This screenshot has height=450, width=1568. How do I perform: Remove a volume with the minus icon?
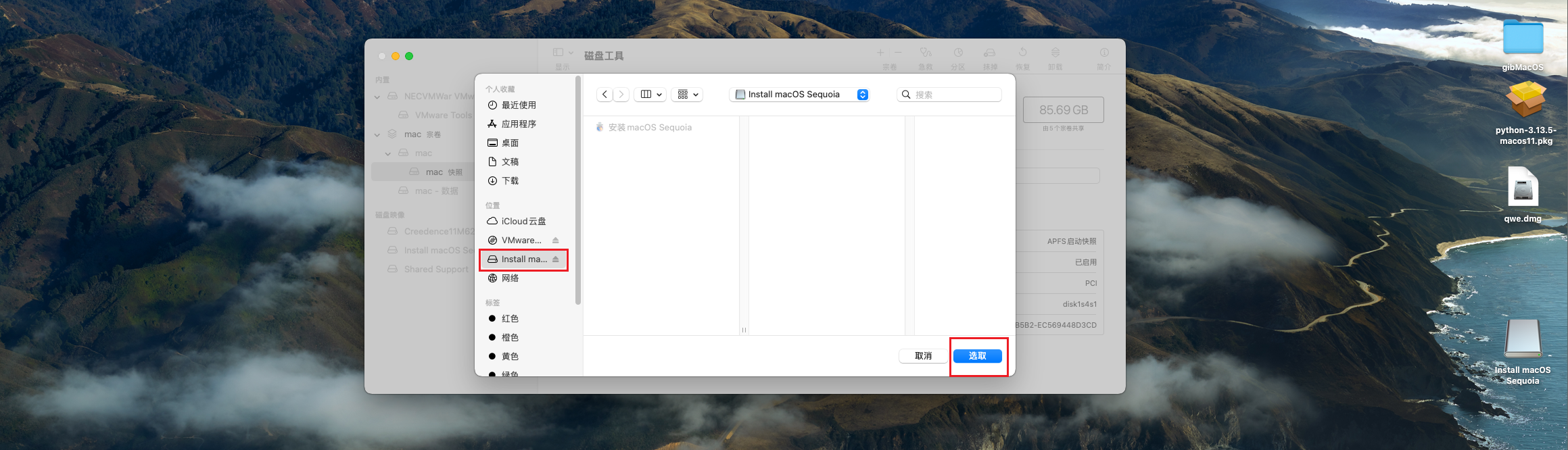(x=898, y=53)
